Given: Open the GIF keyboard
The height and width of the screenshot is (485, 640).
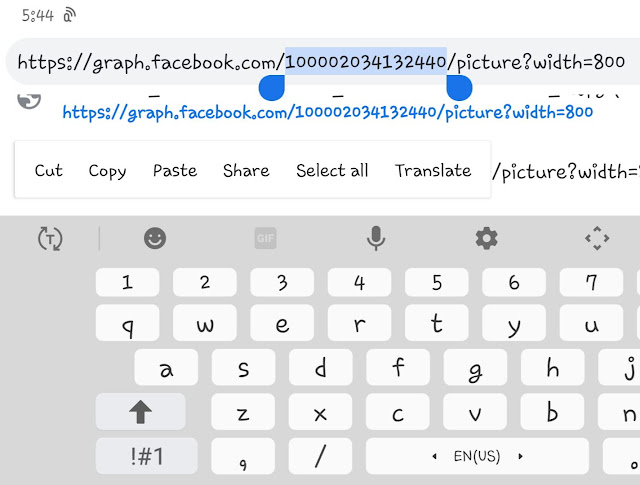Looking at the screenshot, I should tap(265, 238).
